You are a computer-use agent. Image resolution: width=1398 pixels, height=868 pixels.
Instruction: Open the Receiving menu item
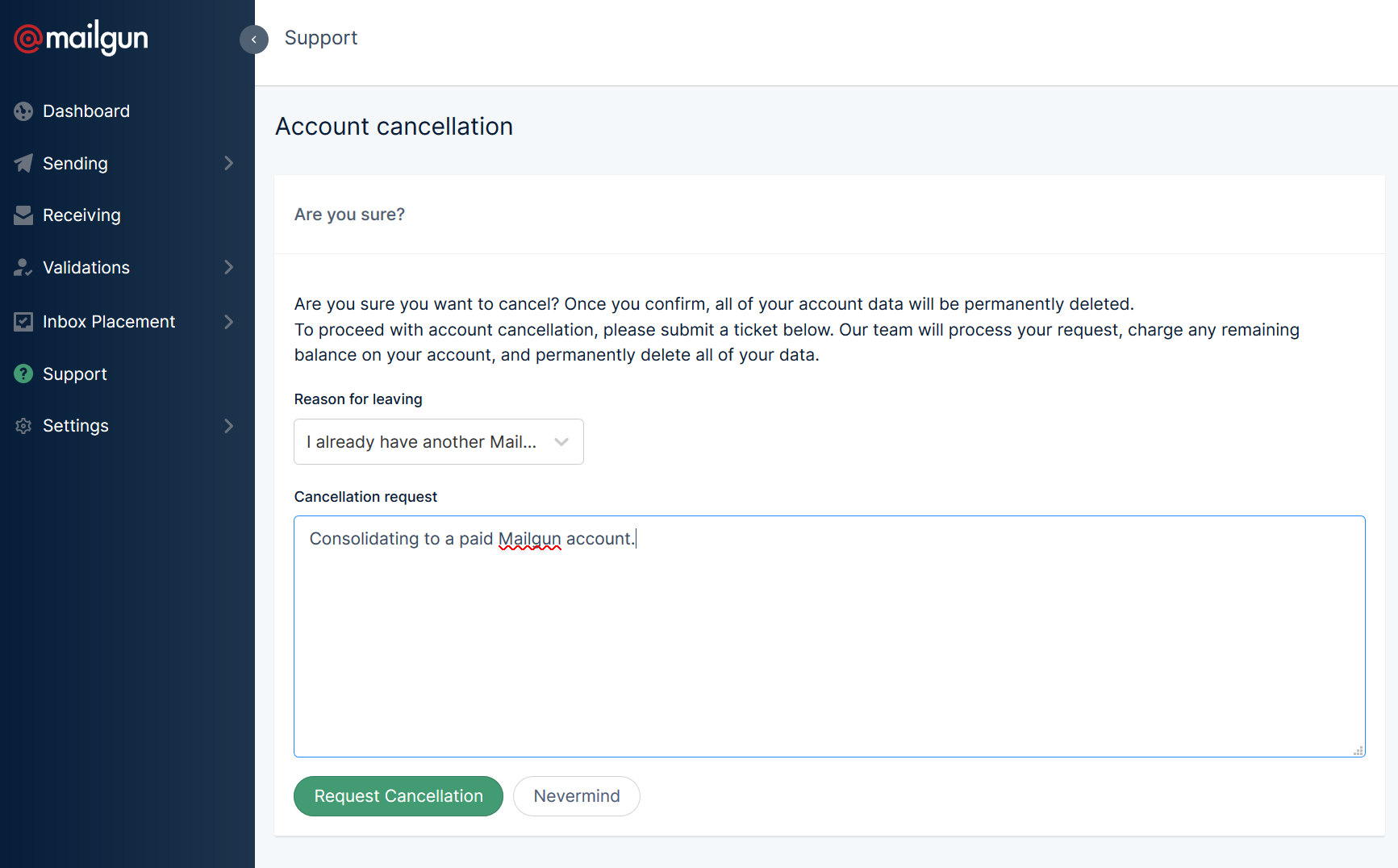point(81,215)
